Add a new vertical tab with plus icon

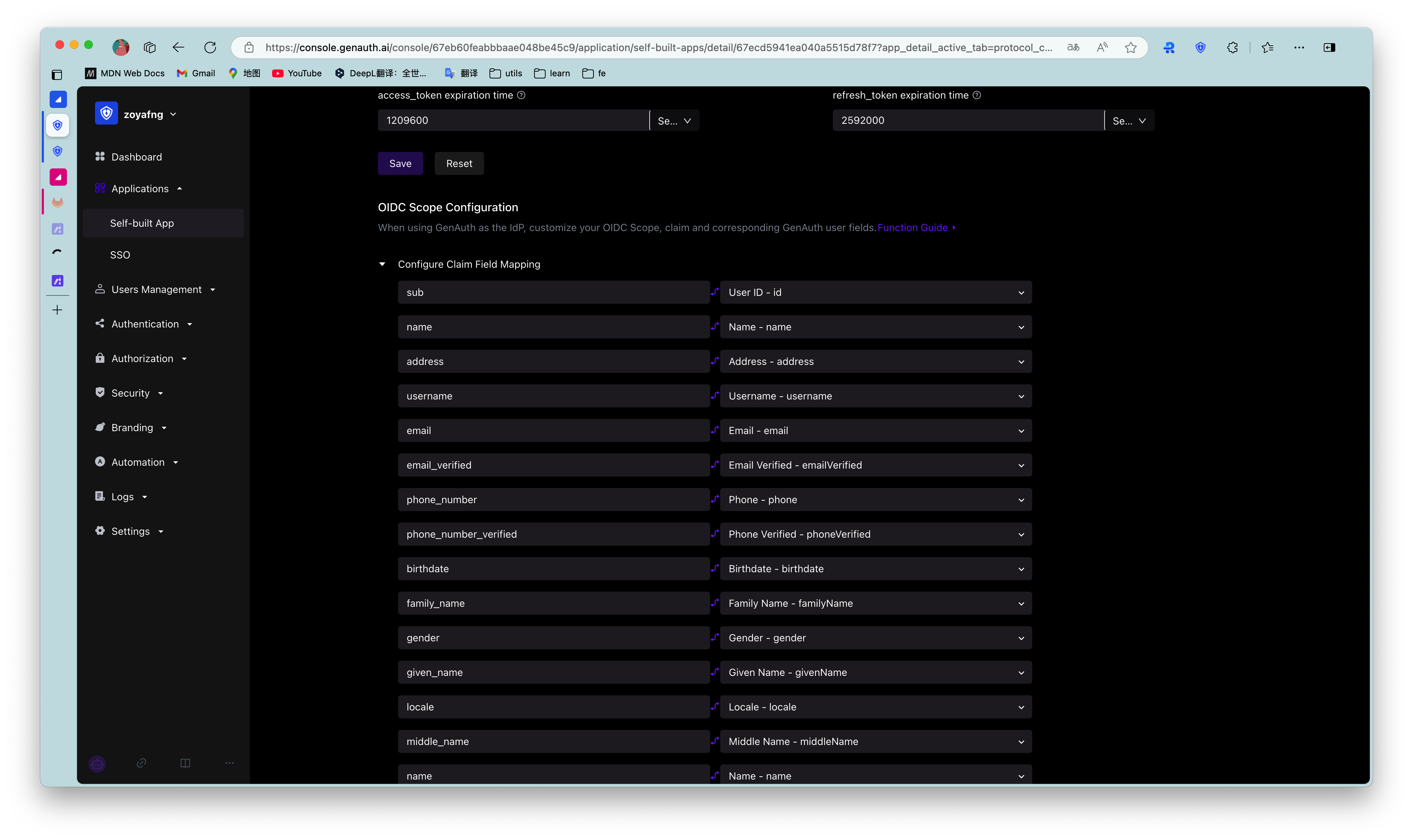[57, 310]
